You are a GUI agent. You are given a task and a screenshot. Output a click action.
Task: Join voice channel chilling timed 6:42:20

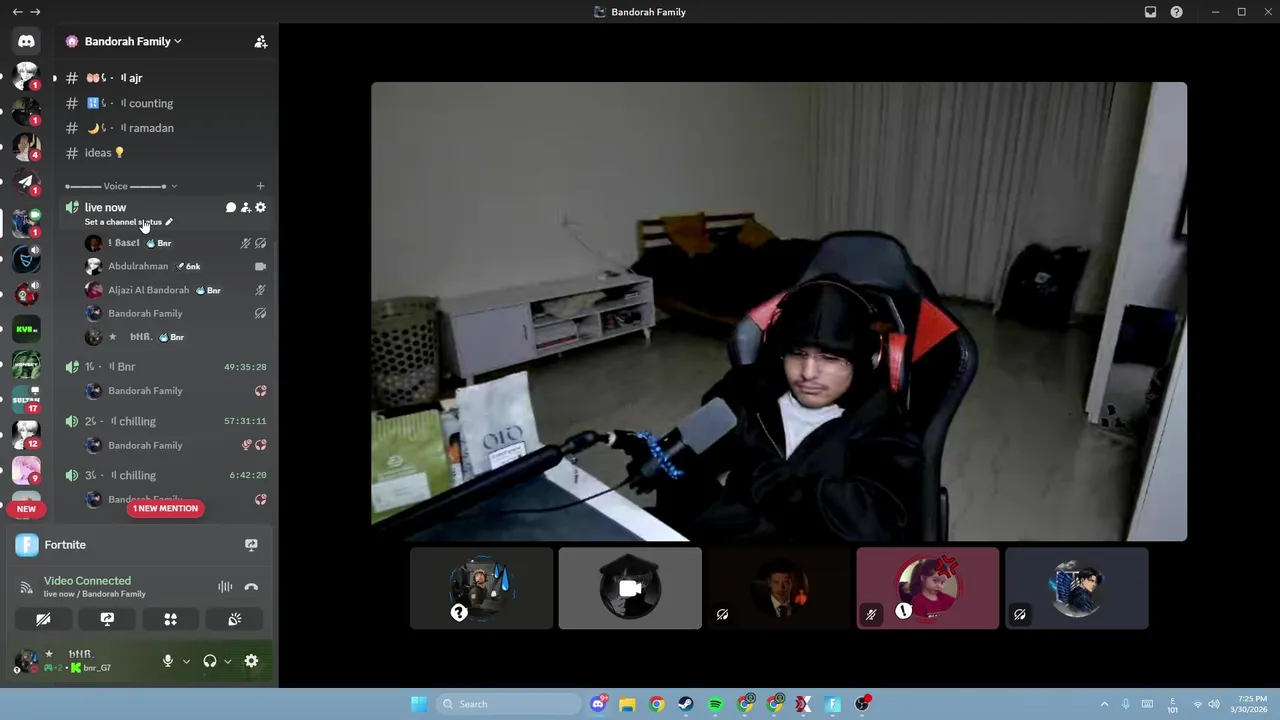[165, 475]
